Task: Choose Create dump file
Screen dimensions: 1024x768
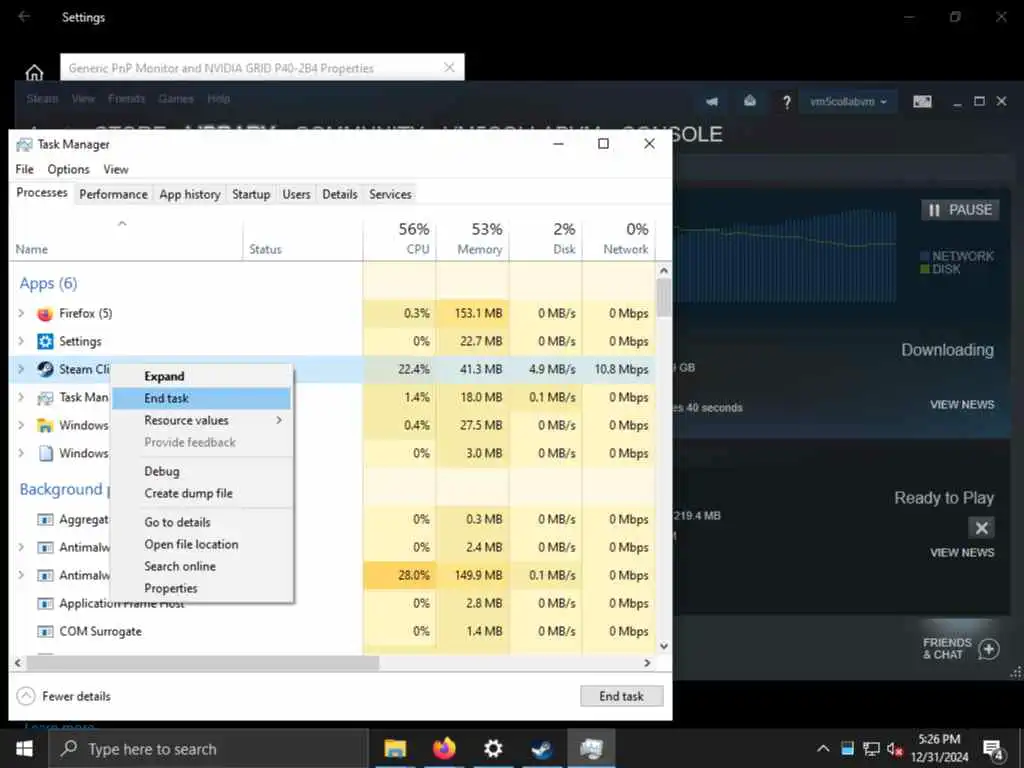Action: pyautogui.click(x=201, y=494)
